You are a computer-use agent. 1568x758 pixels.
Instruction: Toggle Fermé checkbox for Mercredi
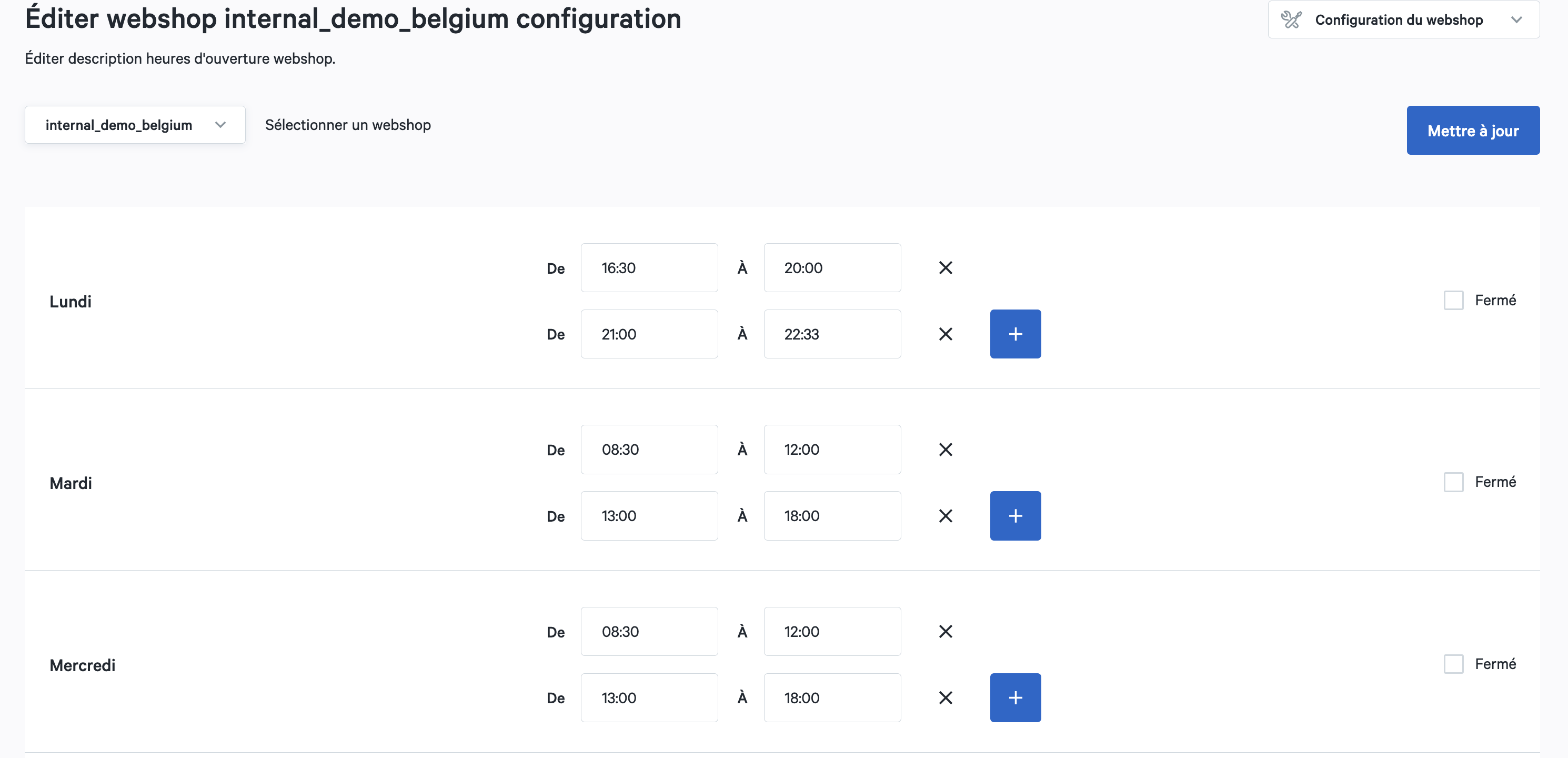click(1454, 664)
